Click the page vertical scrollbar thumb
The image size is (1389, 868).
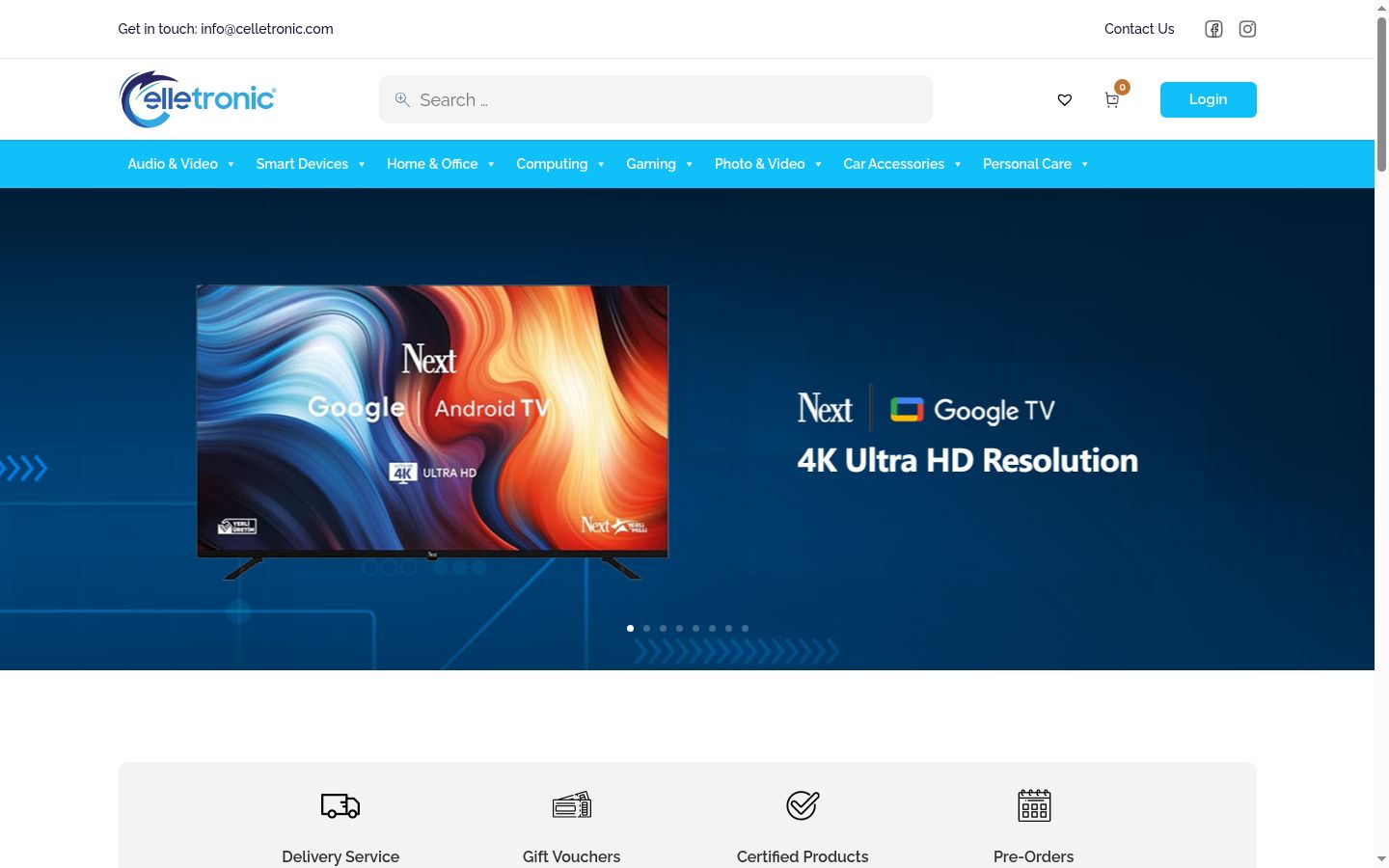(1381, 95)
